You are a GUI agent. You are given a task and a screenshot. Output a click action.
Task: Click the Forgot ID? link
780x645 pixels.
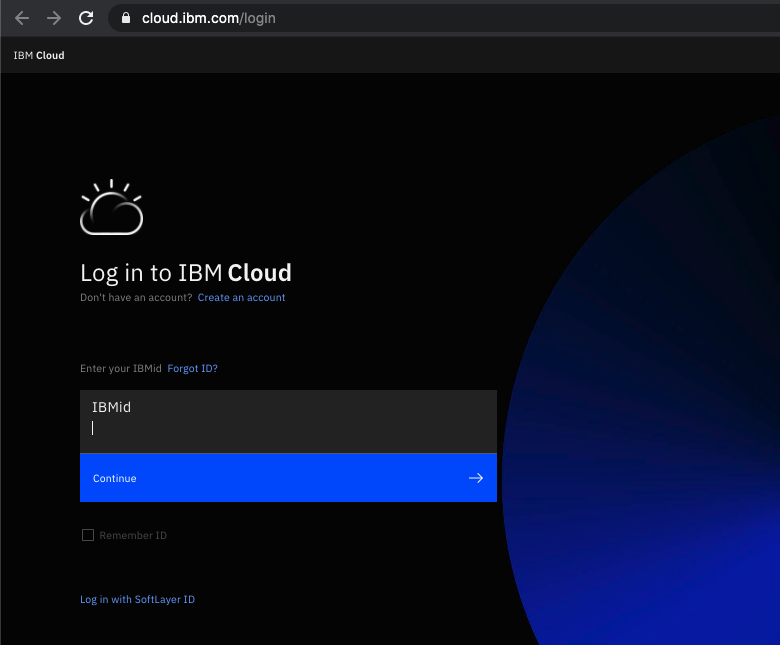click(193, 369)
